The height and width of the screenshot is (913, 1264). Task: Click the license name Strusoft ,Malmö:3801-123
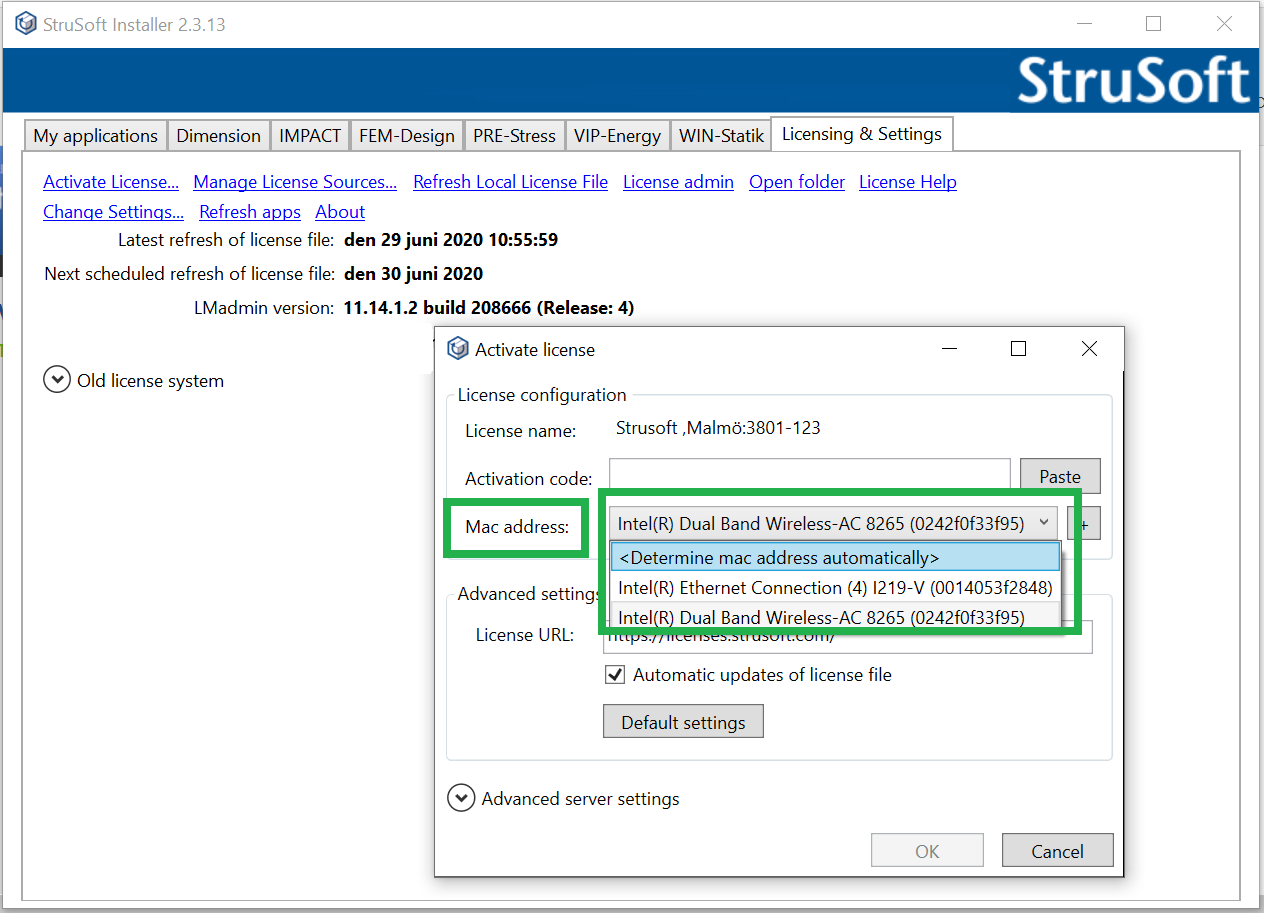coord(718,428)
